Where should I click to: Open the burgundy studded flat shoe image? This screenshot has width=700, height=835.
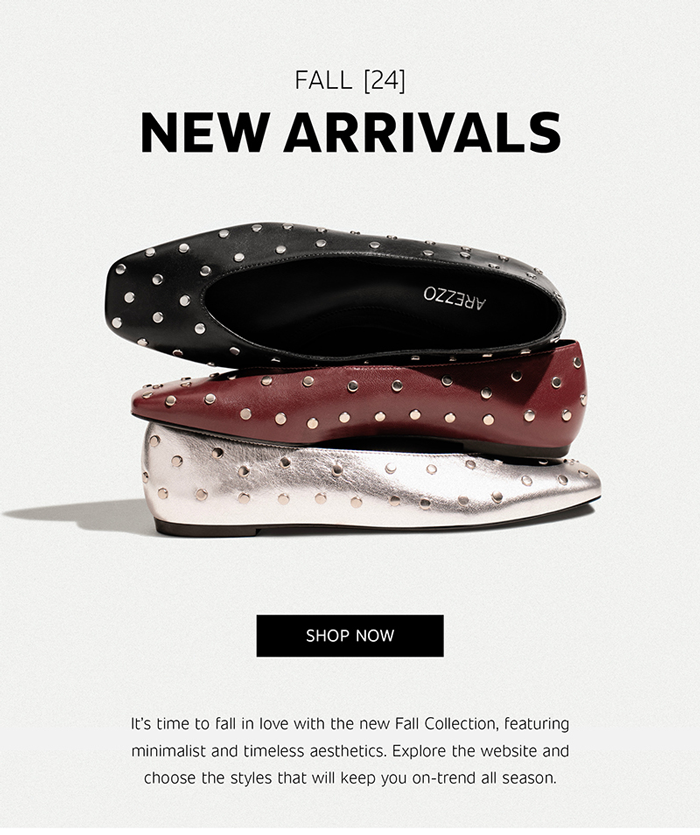(x=360, y=402)
